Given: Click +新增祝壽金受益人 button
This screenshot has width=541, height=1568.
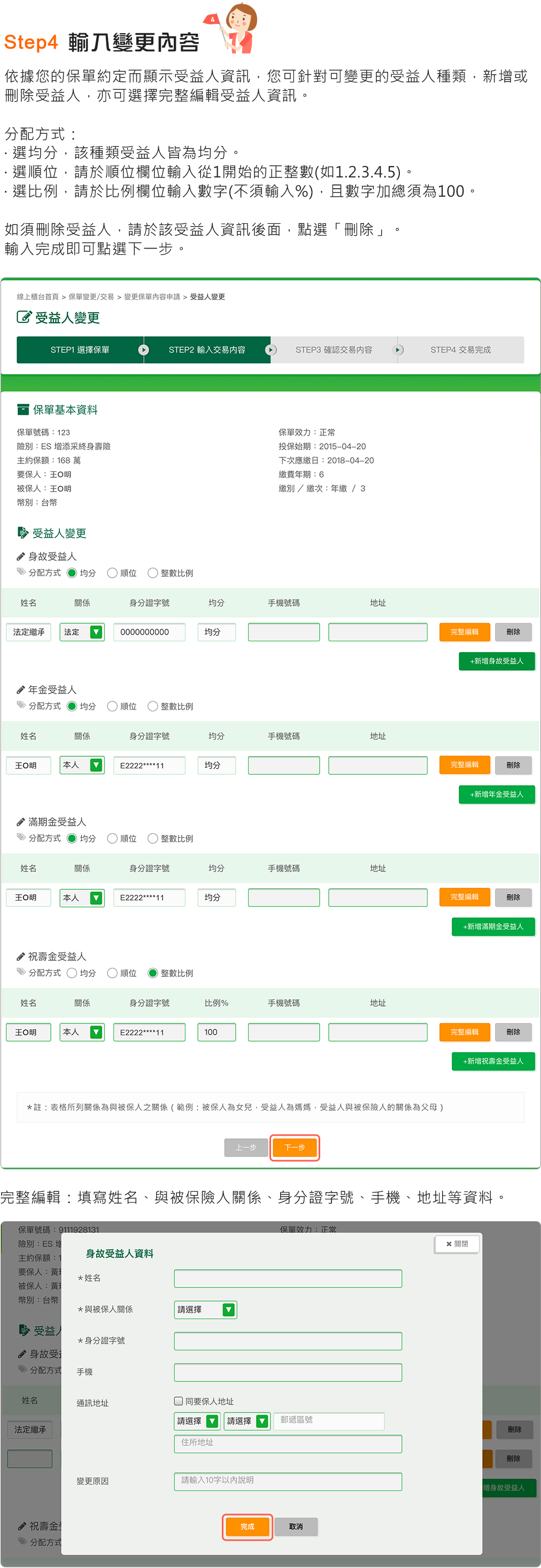Looking at the screenshot, I should pyautogui.click(x=493, y=1061).
